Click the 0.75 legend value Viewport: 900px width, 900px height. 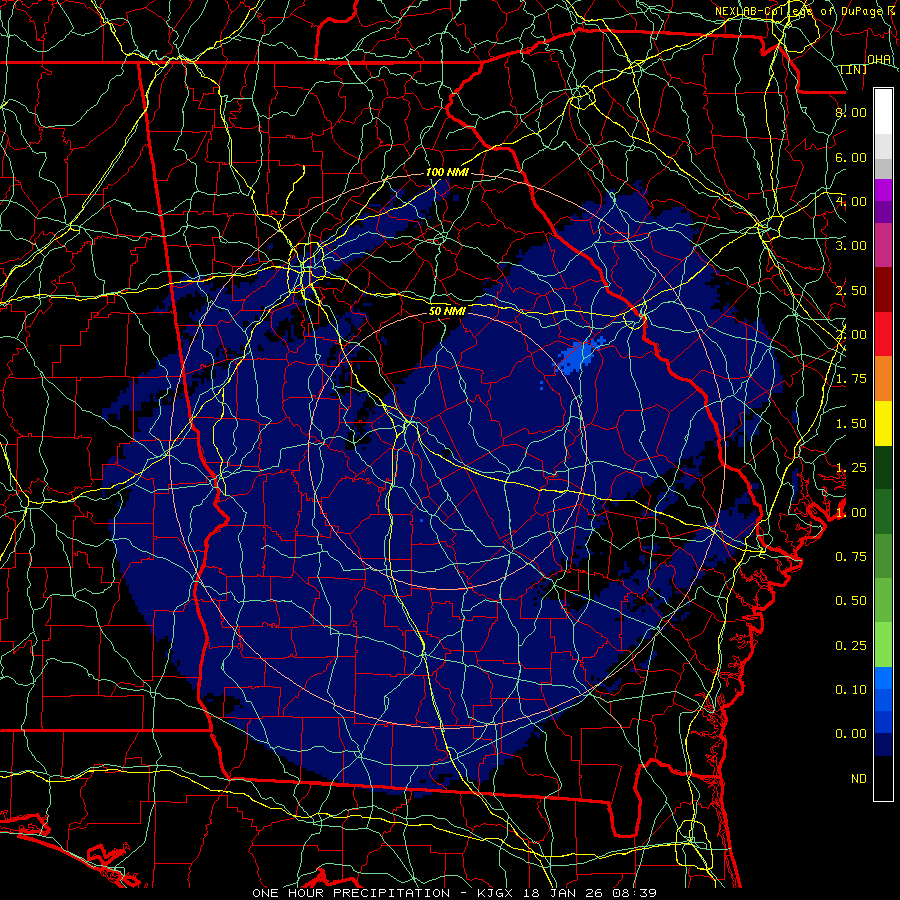[x=851, y=557]
